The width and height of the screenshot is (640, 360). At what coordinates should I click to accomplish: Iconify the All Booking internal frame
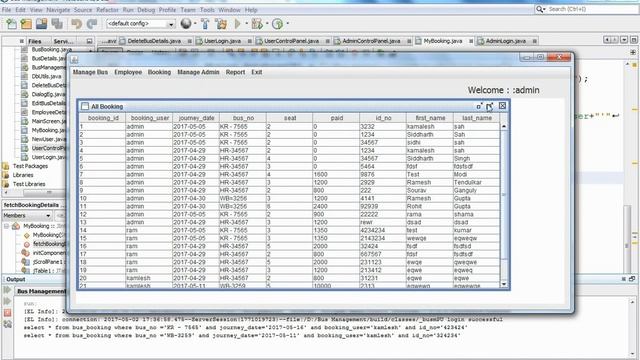tap(479, 106)
